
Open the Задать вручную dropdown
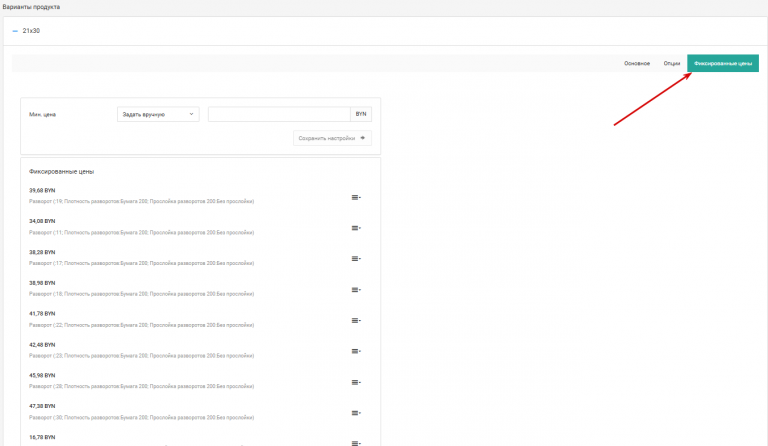point(158,114)
